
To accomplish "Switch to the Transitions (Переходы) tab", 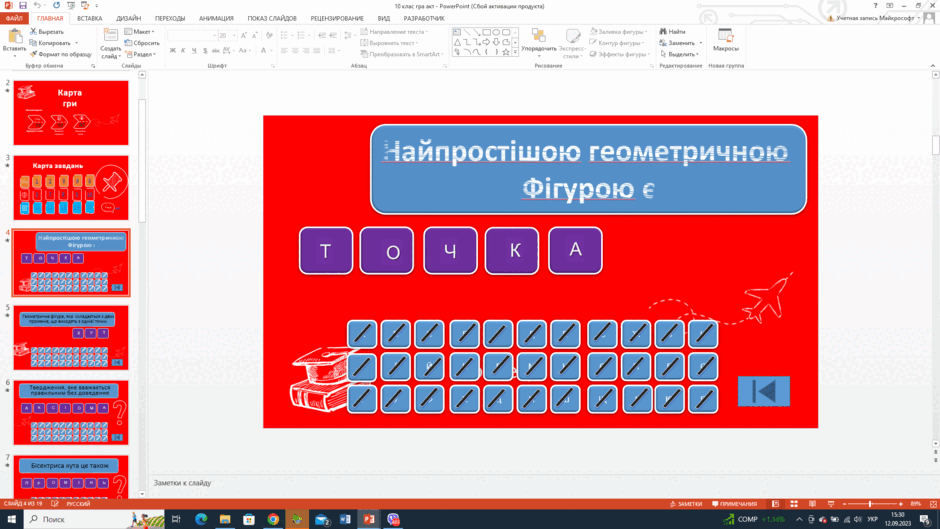I will 170,18.
